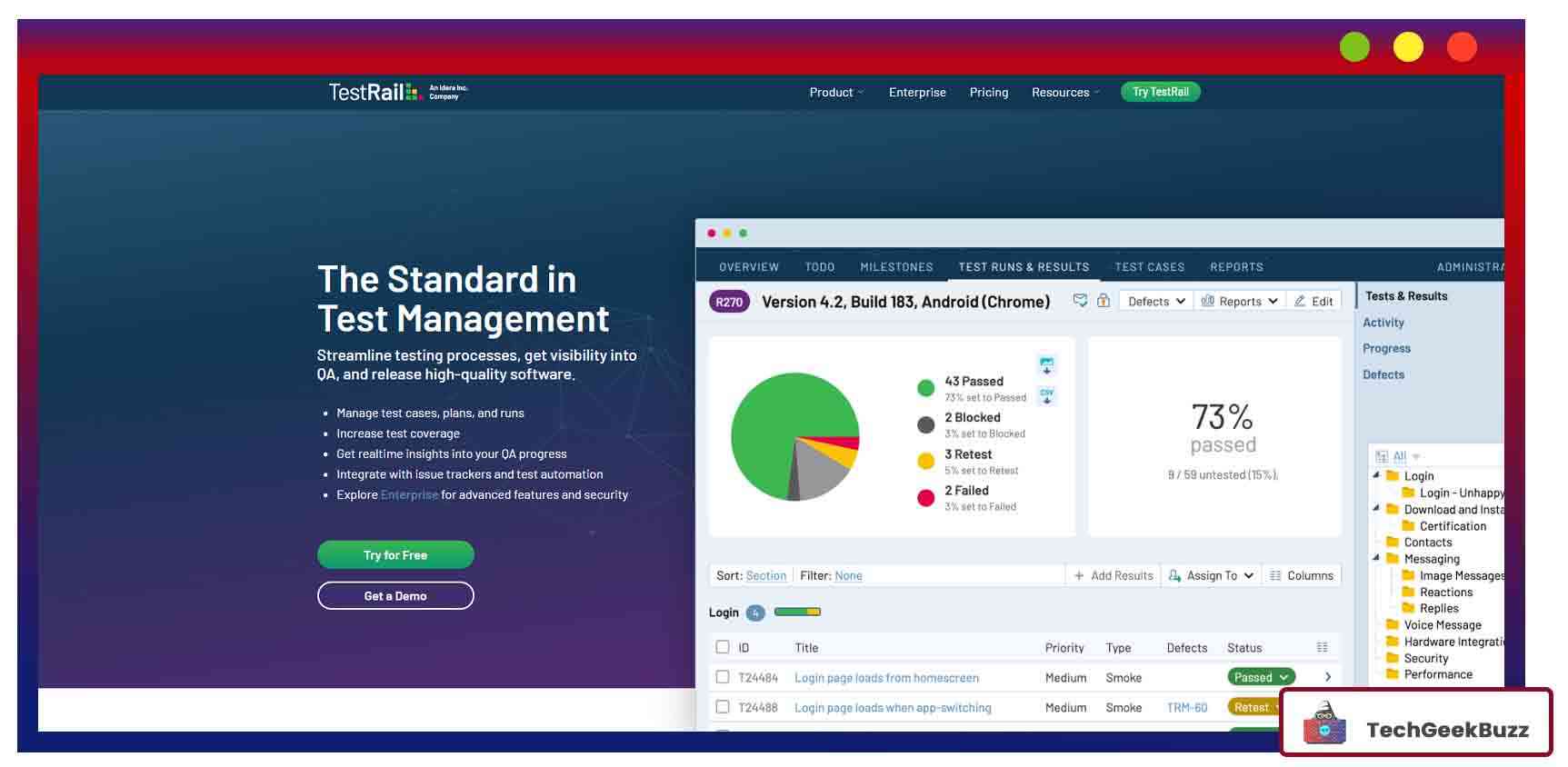Tick the checkbox for test T24488

[x=723, y=708]
